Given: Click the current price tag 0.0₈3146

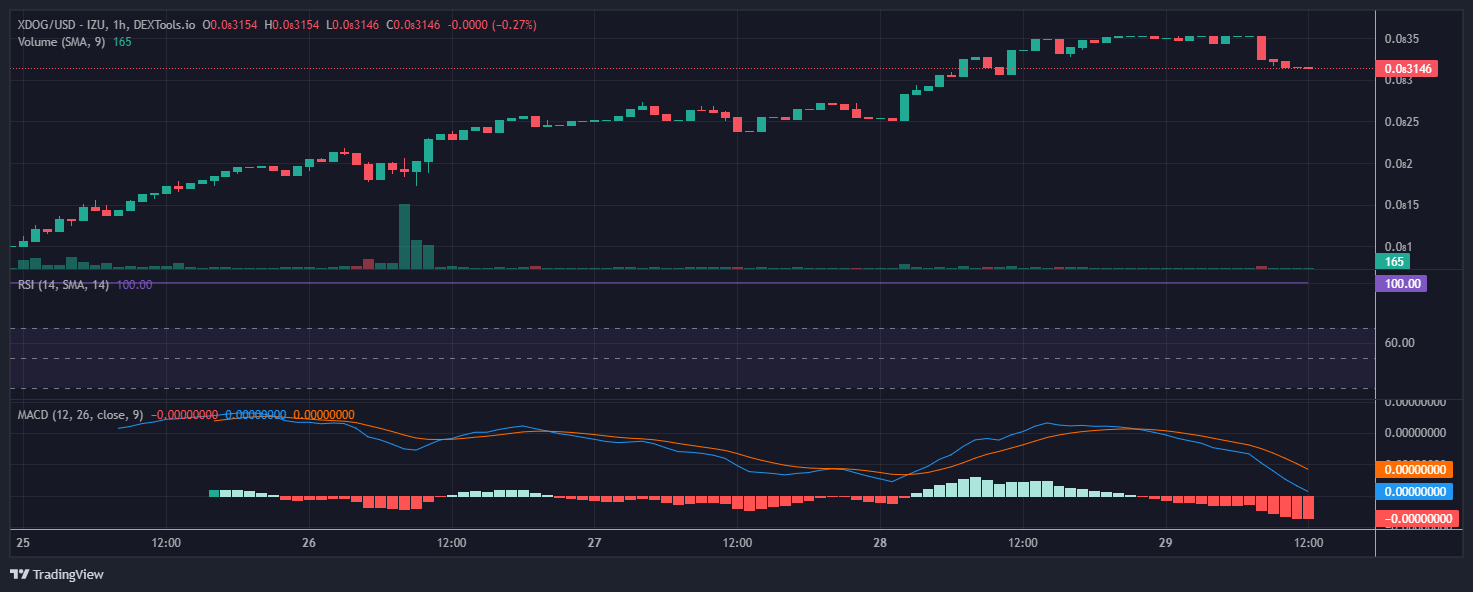Looking at the screenshot, I should pos(1407,69).
